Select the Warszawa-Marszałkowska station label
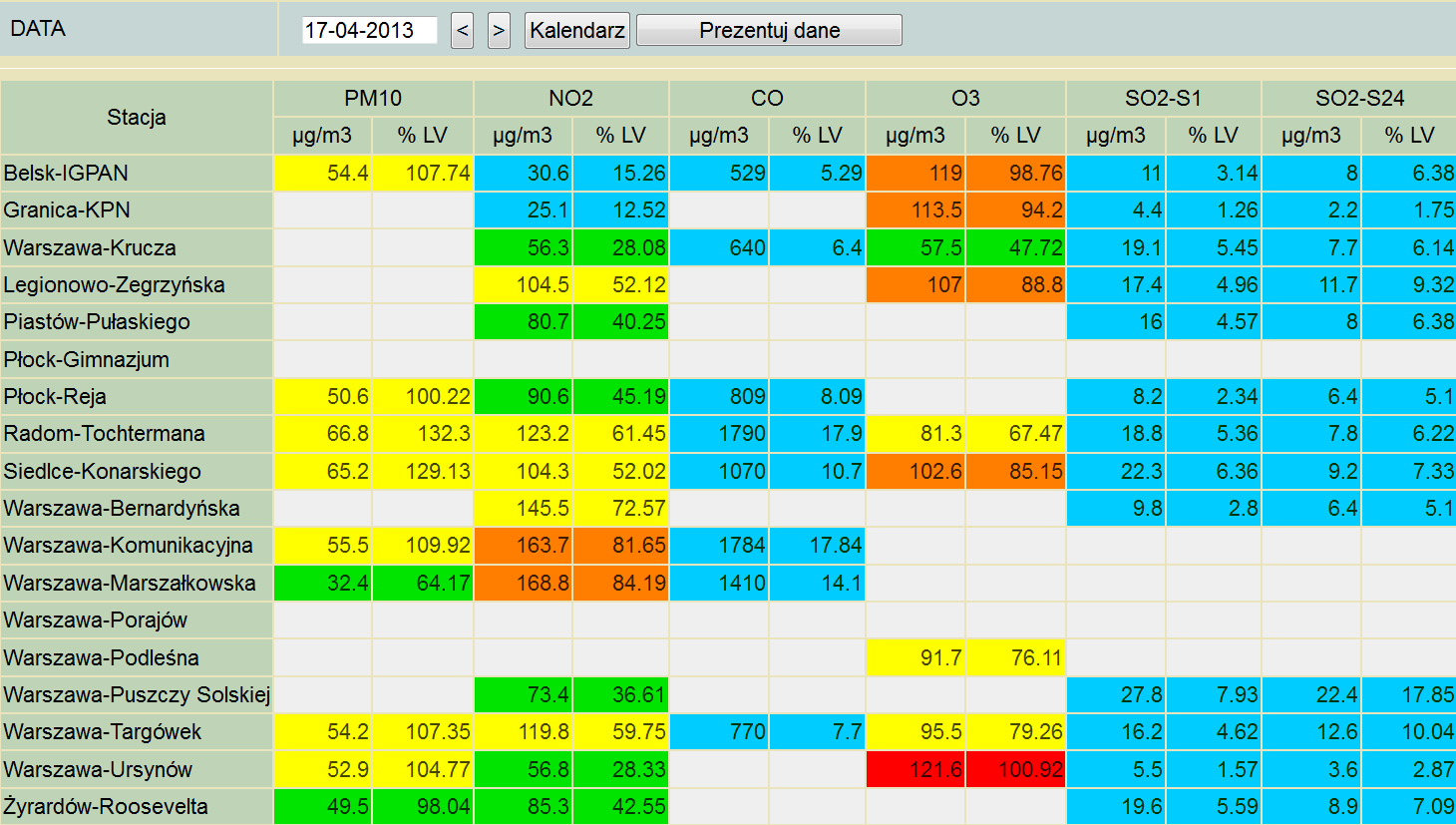 (137, 583)
